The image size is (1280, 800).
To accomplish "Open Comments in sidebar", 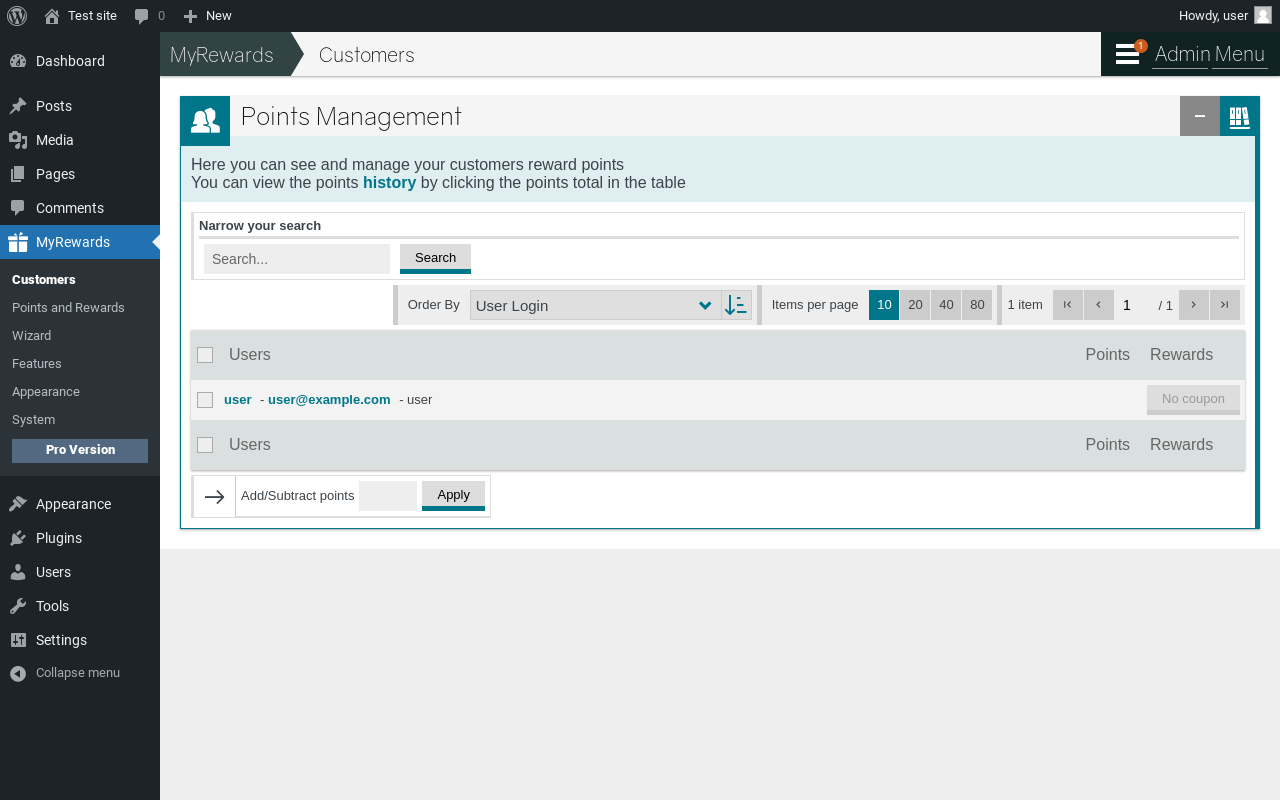I will click(x=80, y=208).
